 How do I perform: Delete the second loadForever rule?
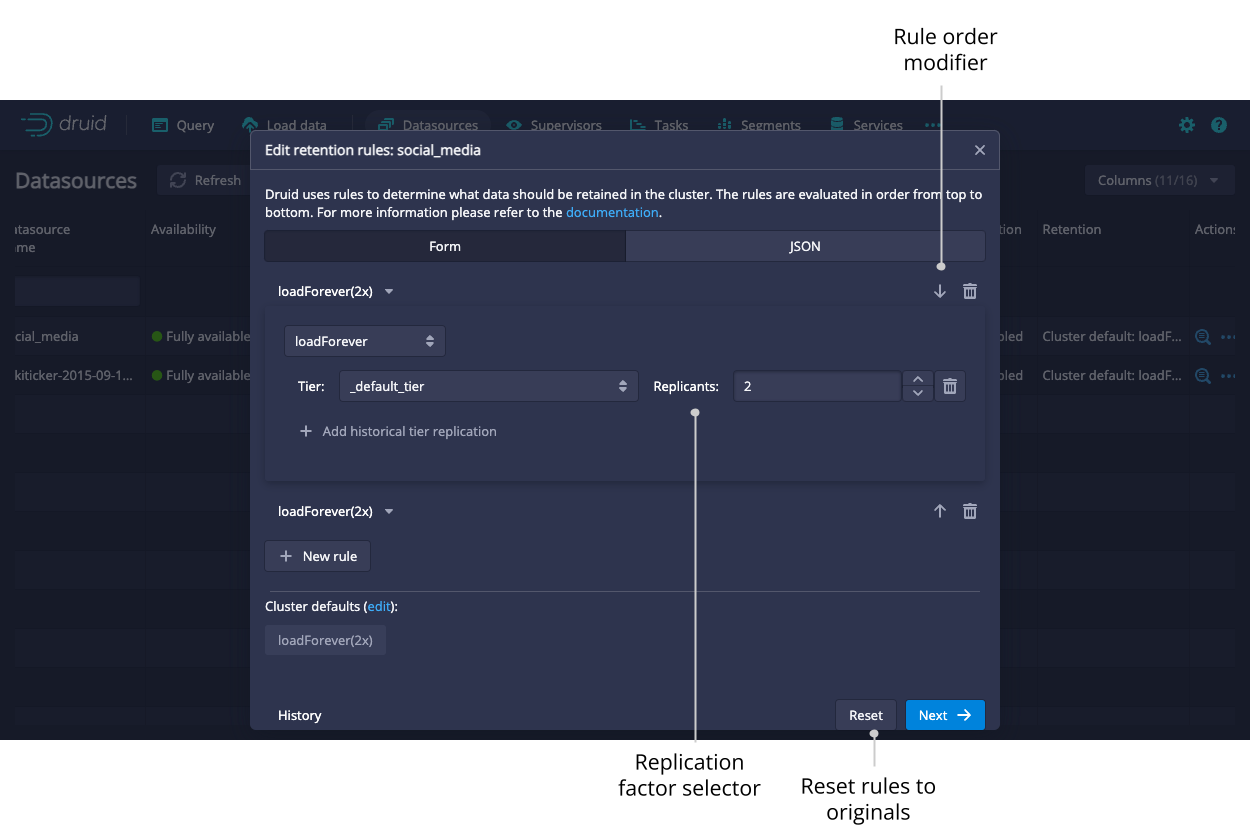point(969,511)
